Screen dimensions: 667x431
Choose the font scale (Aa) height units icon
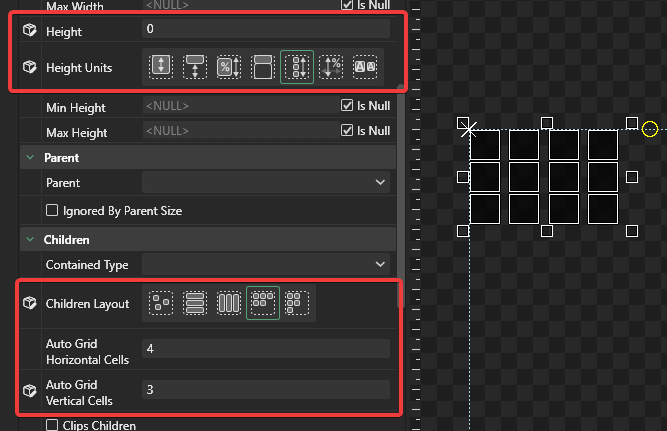coord(365,67)
